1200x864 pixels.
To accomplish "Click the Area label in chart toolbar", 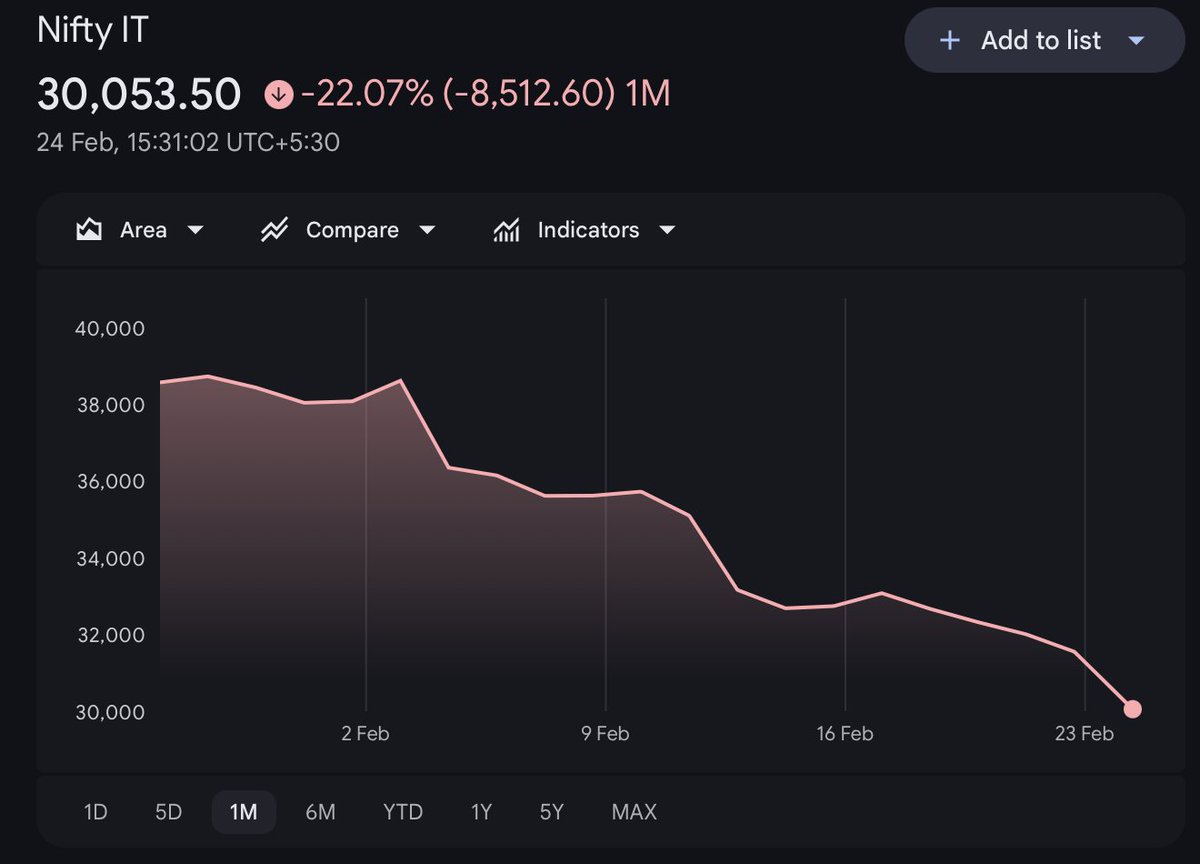I will 143,230.
